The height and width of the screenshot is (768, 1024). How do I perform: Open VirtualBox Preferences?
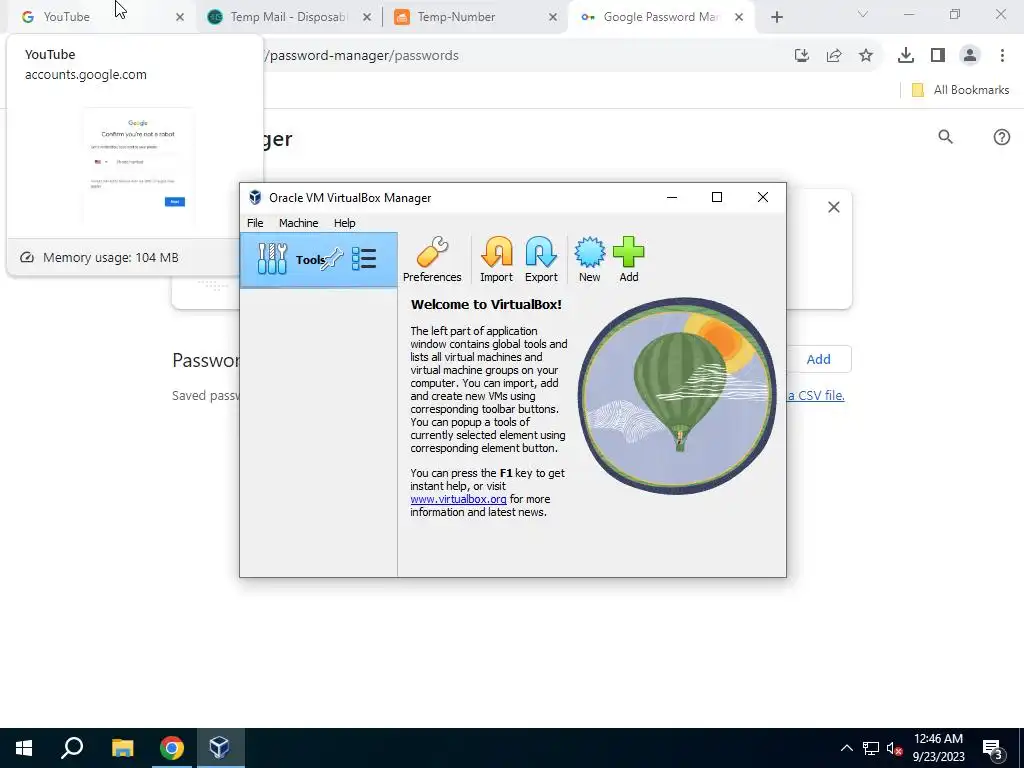coord(432,259)
